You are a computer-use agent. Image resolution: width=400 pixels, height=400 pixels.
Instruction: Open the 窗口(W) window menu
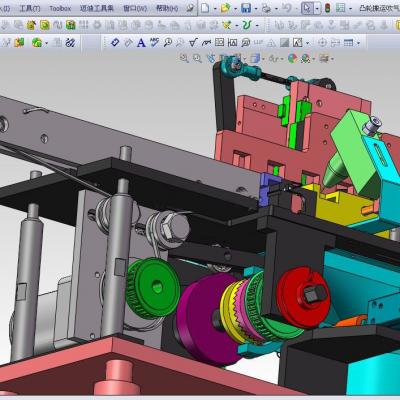click(x=135, y=8)
